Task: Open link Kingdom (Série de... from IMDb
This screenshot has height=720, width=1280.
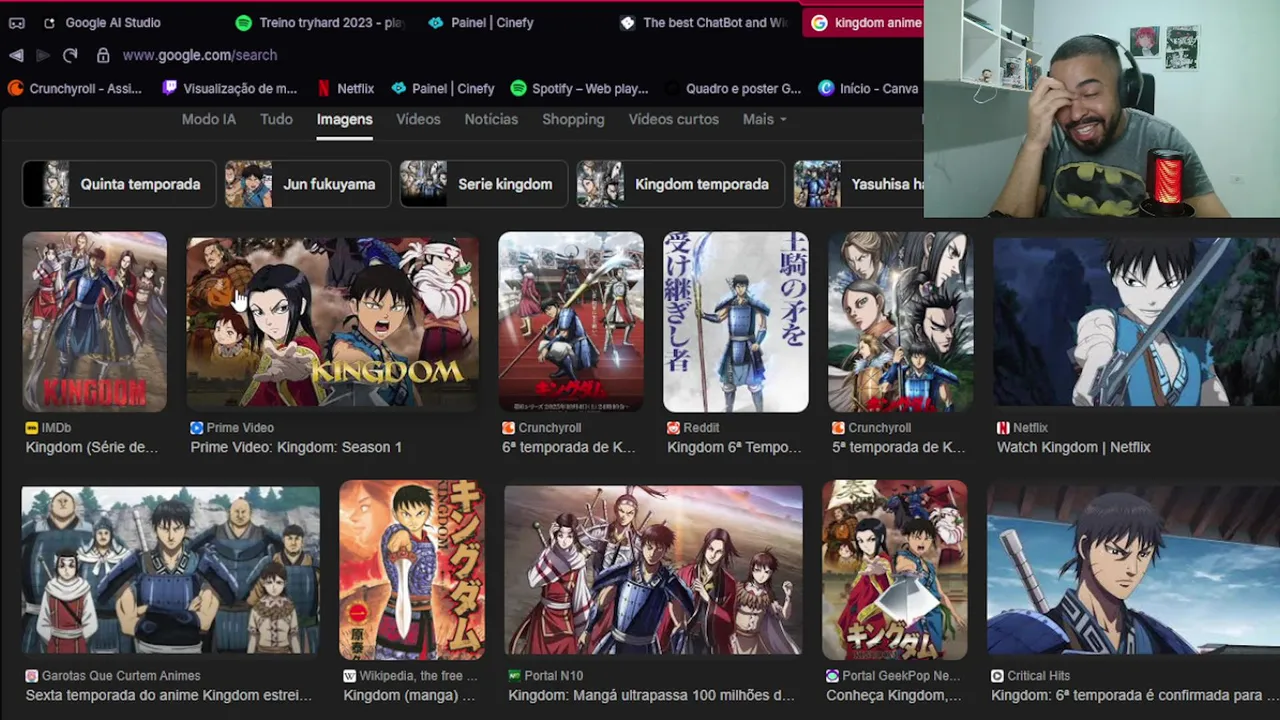Action: [x=92, y=447]
